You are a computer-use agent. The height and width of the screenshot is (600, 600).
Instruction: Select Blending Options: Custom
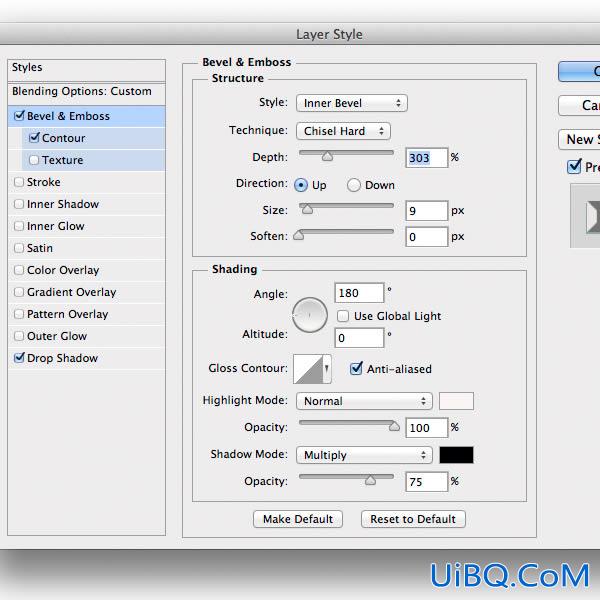[86, 93]
